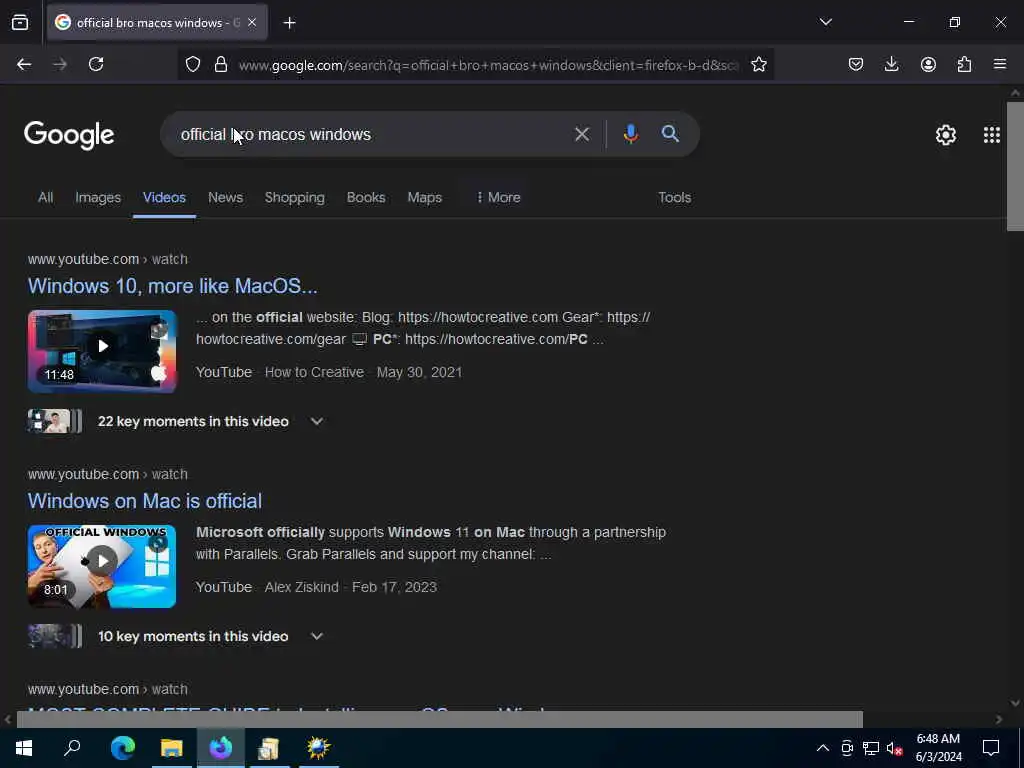
Task: Open Windows notification center
Action: click(x=991, y=748)
